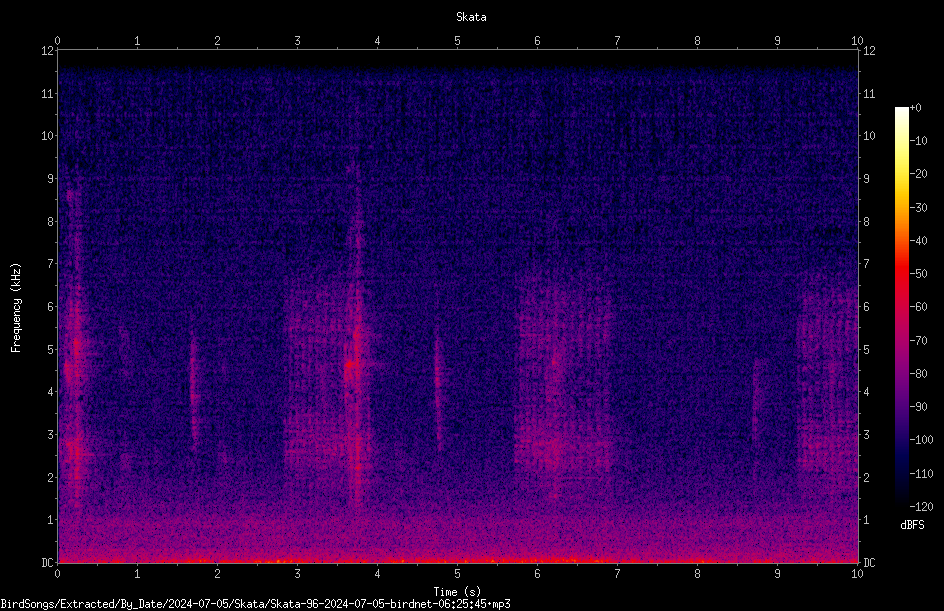Click the "-100" colorbar label
This screenshot has height=611, width=944.
(x=921, y=440)
